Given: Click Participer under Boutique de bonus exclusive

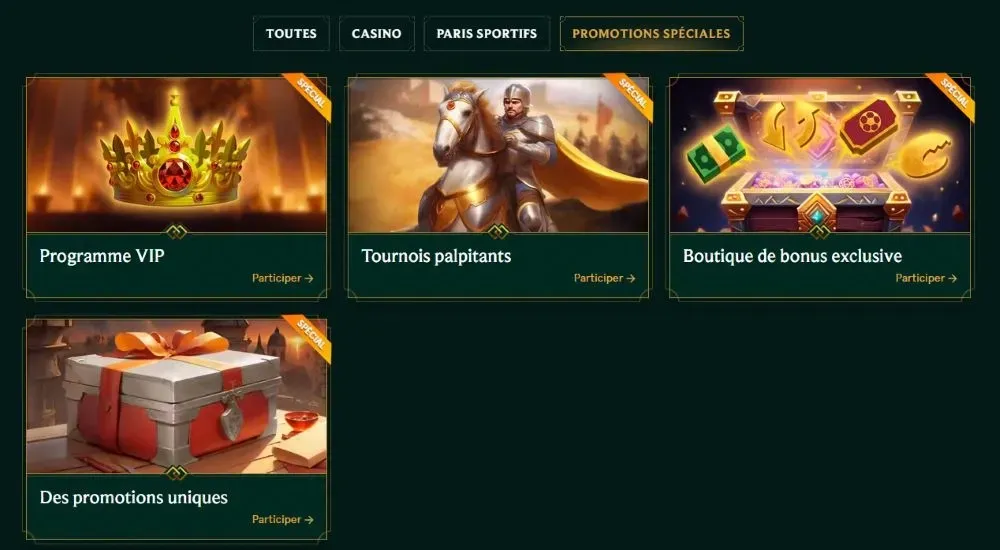Looking at the screenshot, I should point(926,278).
